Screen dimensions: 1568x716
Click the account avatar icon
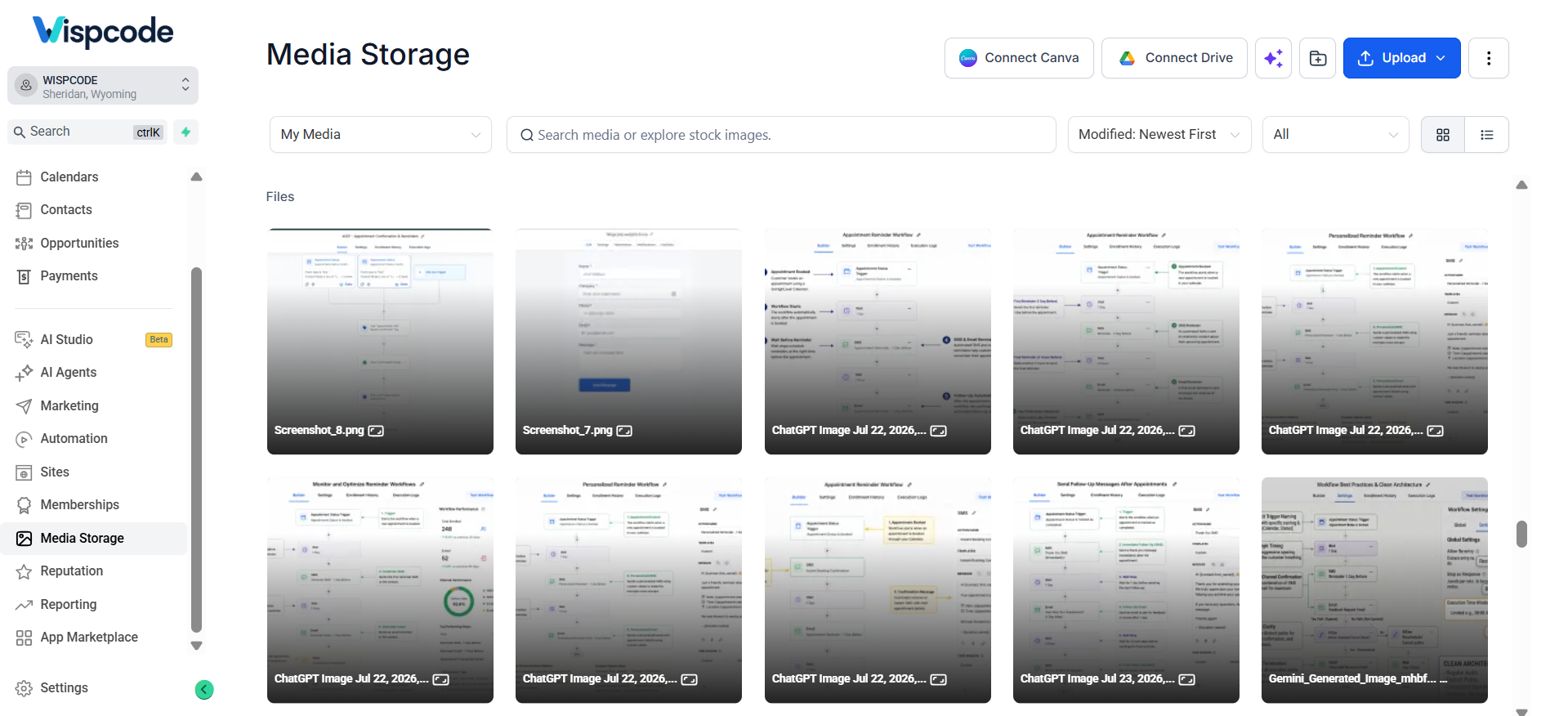(x=26, y=85)
